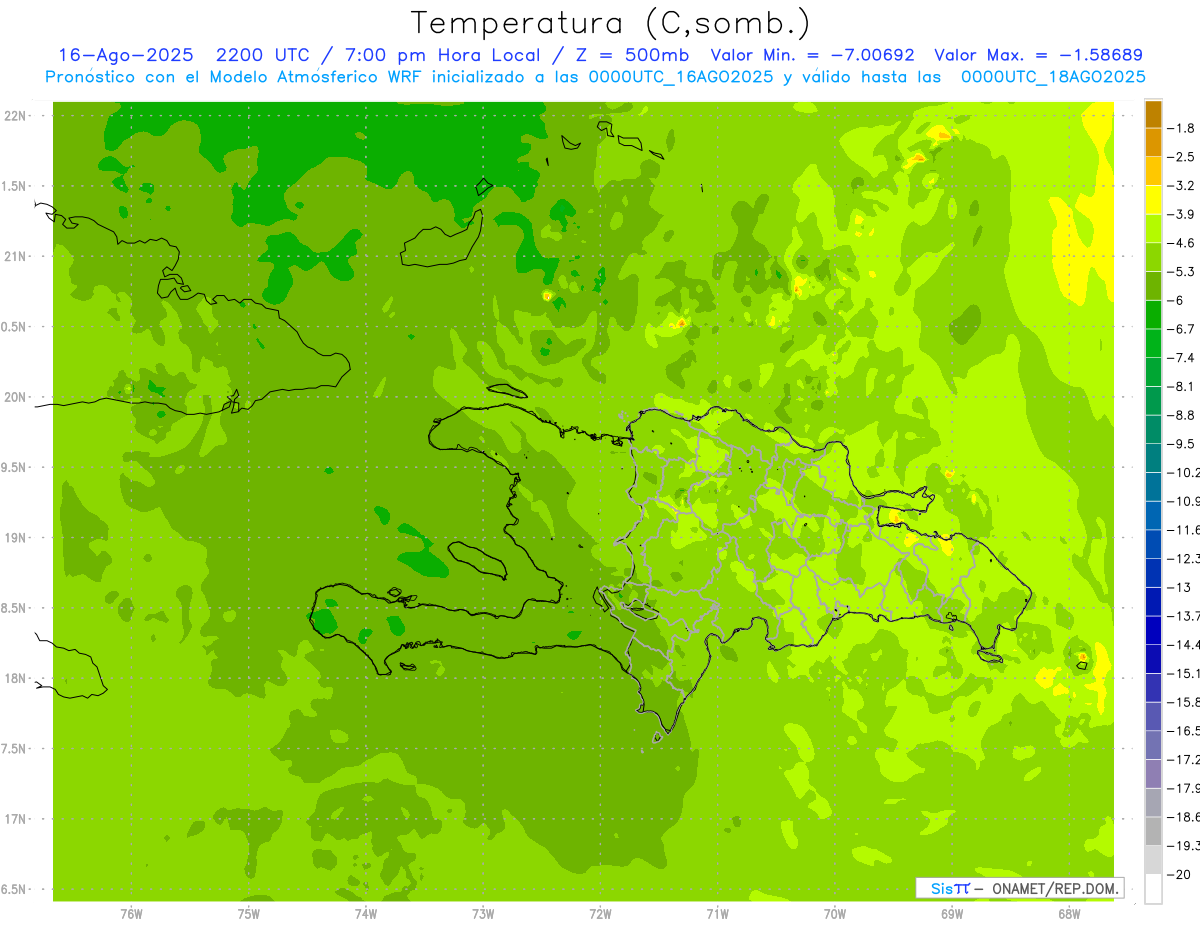Click the '-9.5' colorbar value
Image resolution: width=1200 pixels, height=927 pixels.
pos(1181,444)
